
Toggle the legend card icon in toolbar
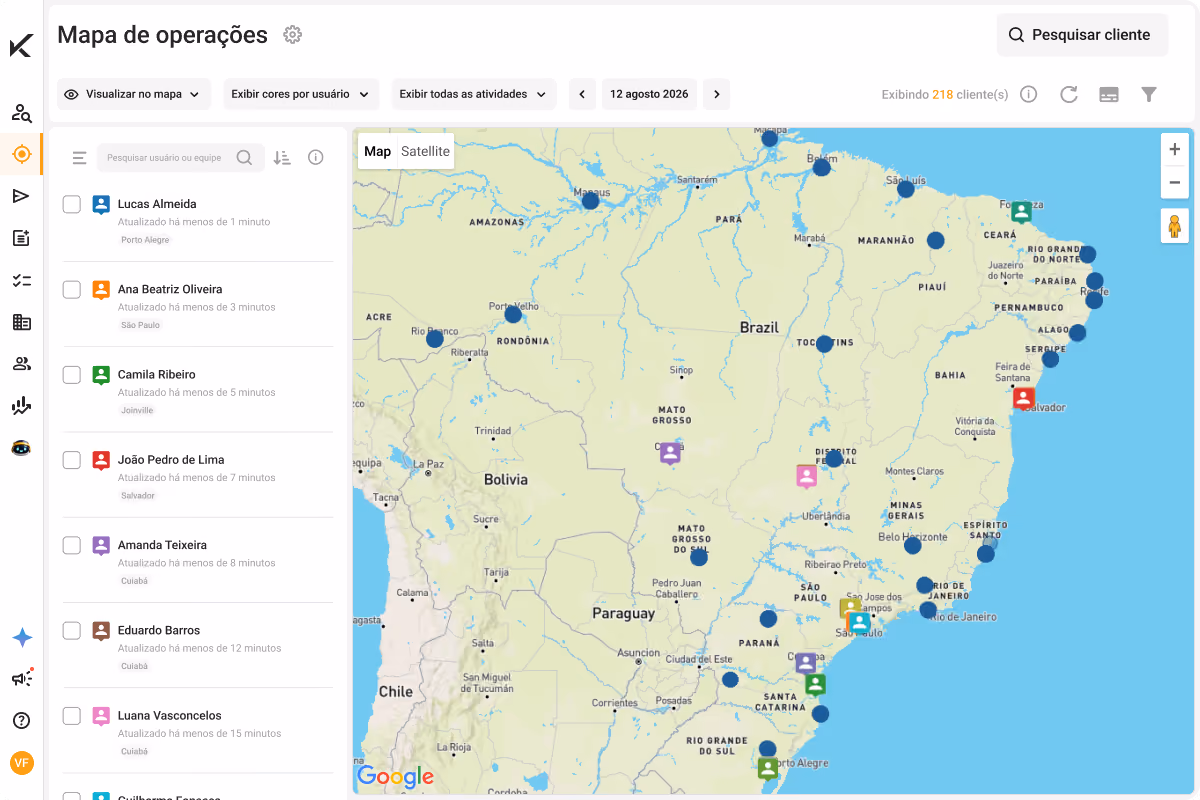point(1109,94)
